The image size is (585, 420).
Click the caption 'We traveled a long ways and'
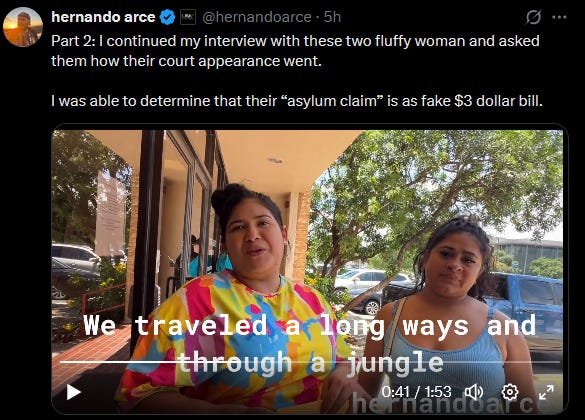(x=310, y=325)
